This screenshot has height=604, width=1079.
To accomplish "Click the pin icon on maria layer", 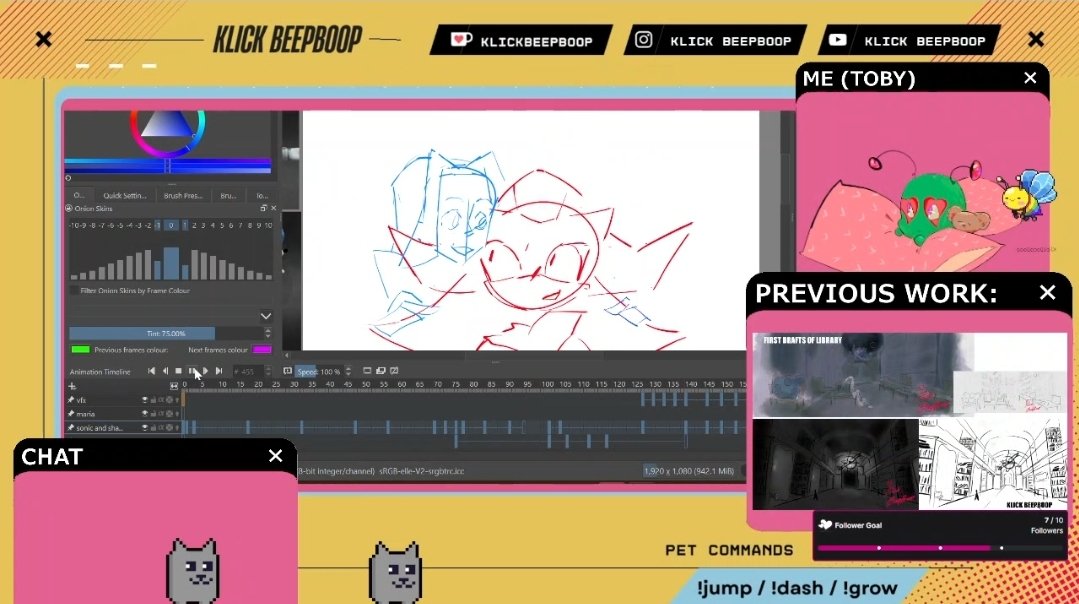I will click(x=70, y=413).
